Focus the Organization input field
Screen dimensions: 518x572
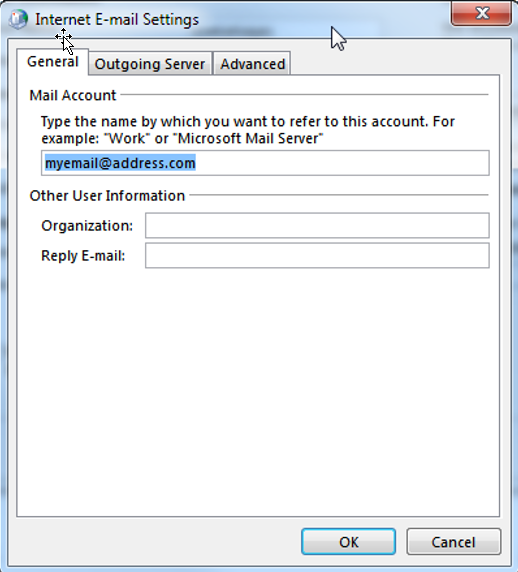pyautogui.click(x=317, y=225)
